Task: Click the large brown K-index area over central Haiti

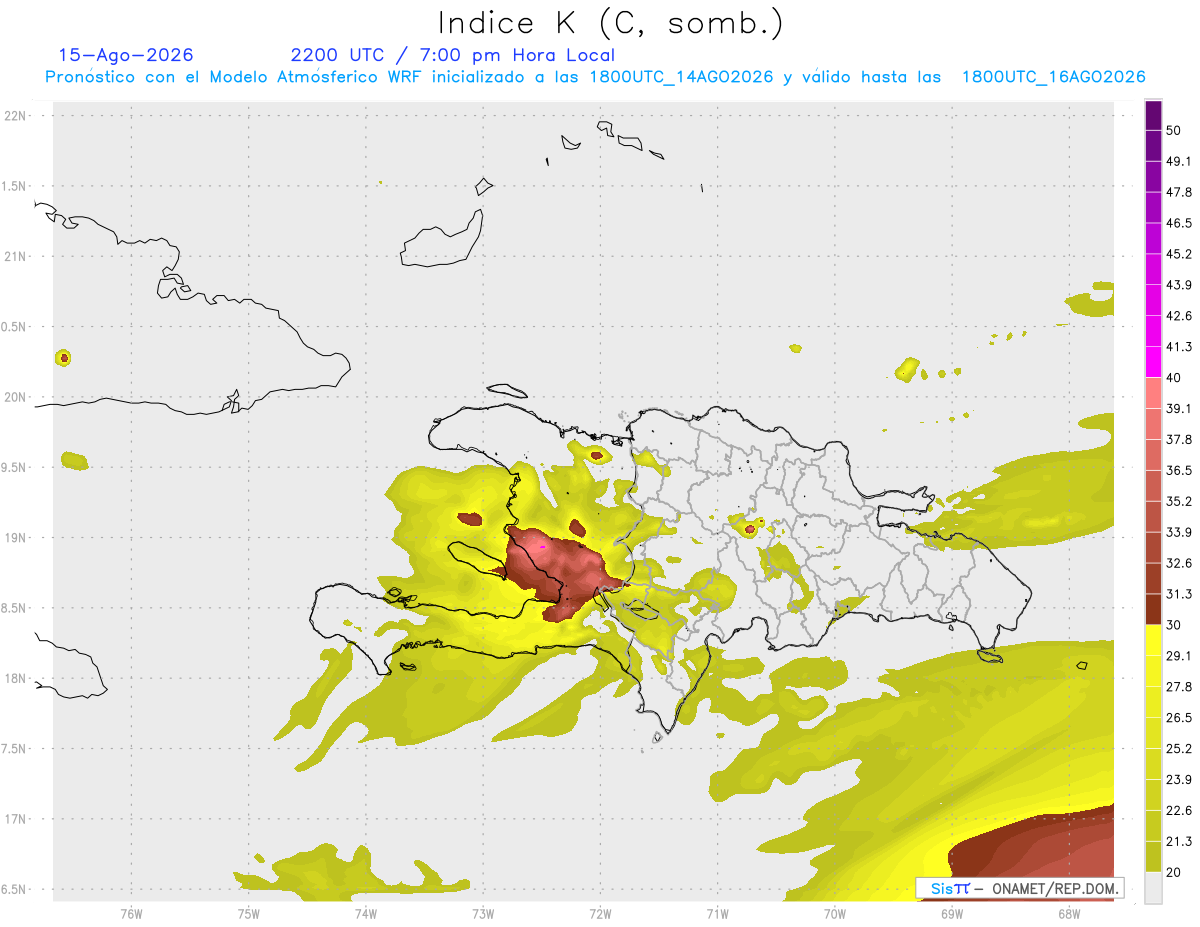Action: pyautogui.click(x=560, y=571)
